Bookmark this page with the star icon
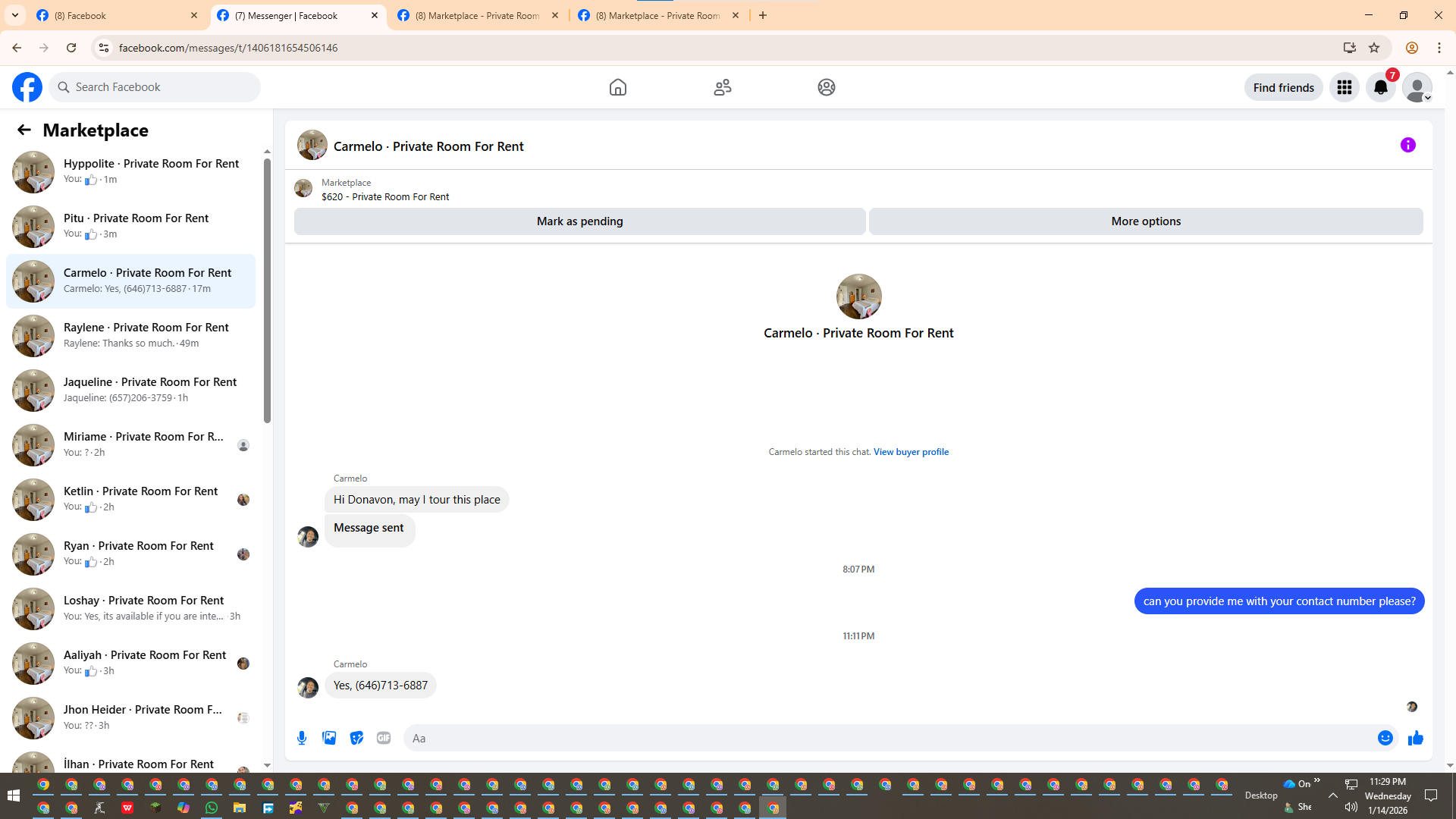 click(1373, 48)
